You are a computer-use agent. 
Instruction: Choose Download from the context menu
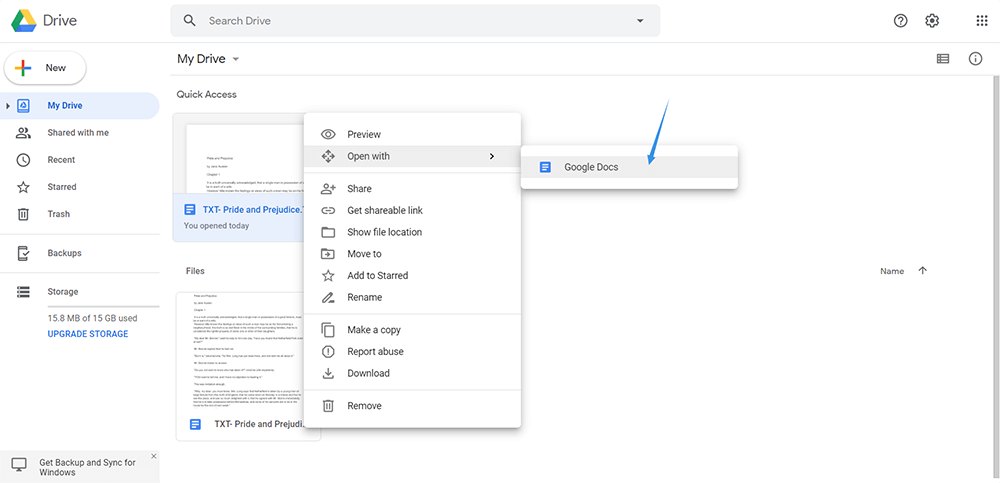point(368,373)
